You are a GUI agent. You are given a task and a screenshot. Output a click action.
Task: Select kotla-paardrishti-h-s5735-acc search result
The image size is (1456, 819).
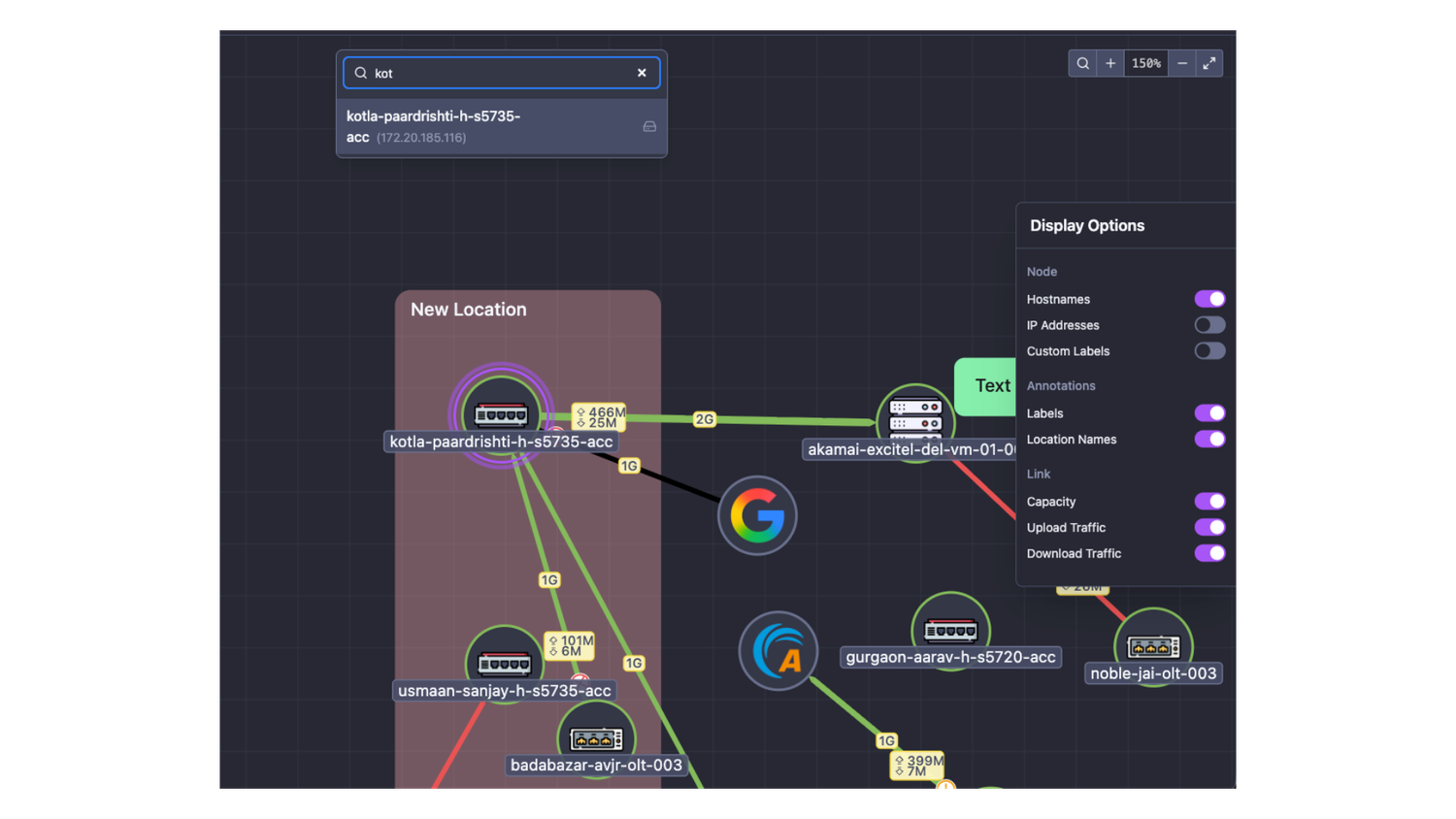[x=502, y=127]
